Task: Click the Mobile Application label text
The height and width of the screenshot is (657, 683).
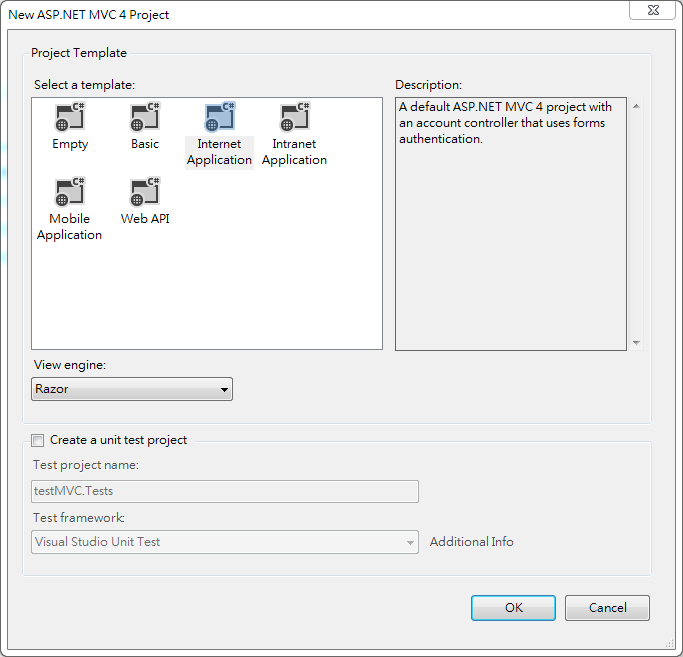Action: pos(69,227)
